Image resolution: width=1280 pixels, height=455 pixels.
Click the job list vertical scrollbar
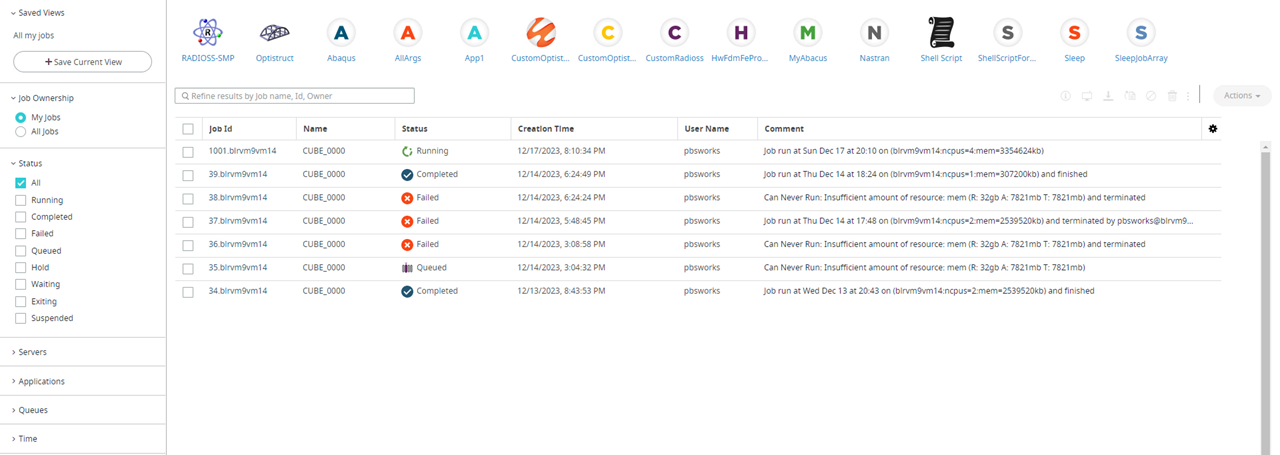click(x=1265, y=300)
